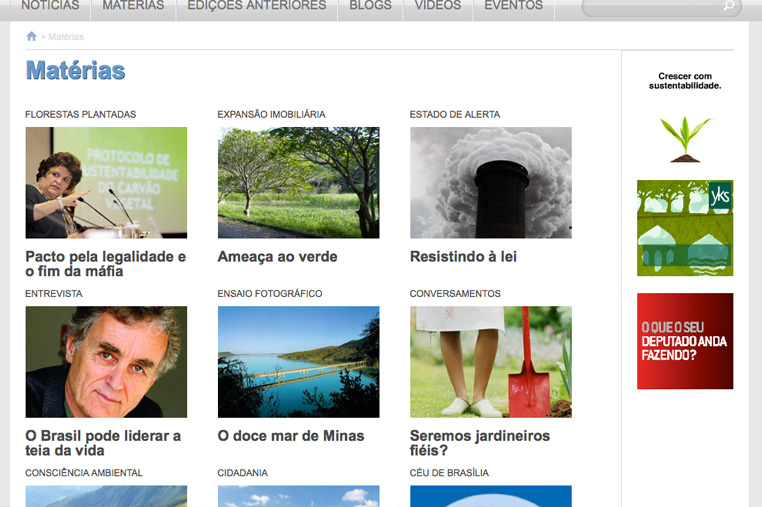
Task: Open 'O Brasil pode liderar a teia da vida'
Action: coord(103,443)
